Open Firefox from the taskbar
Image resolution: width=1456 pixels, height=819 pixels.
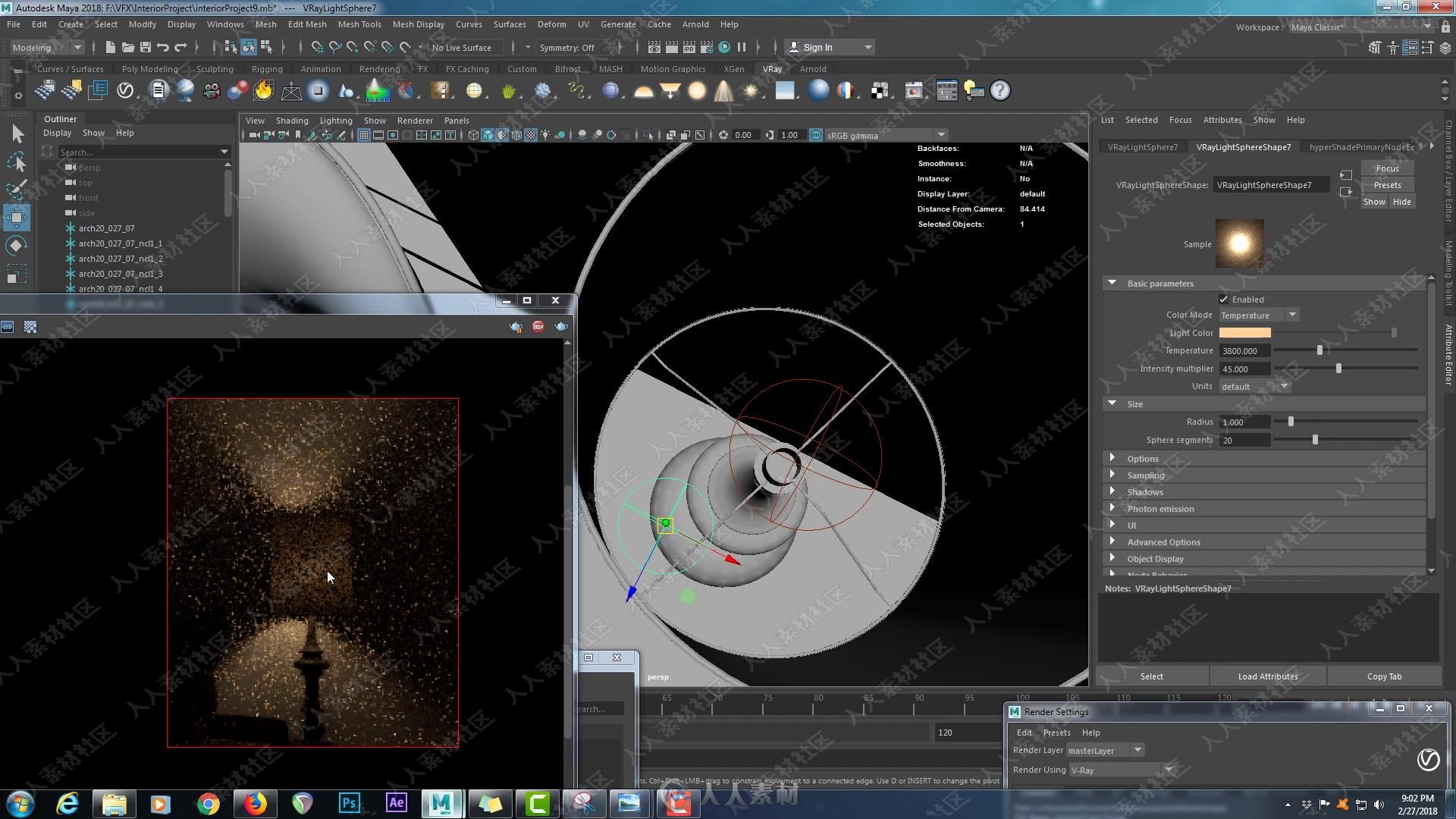pos(256,803)
